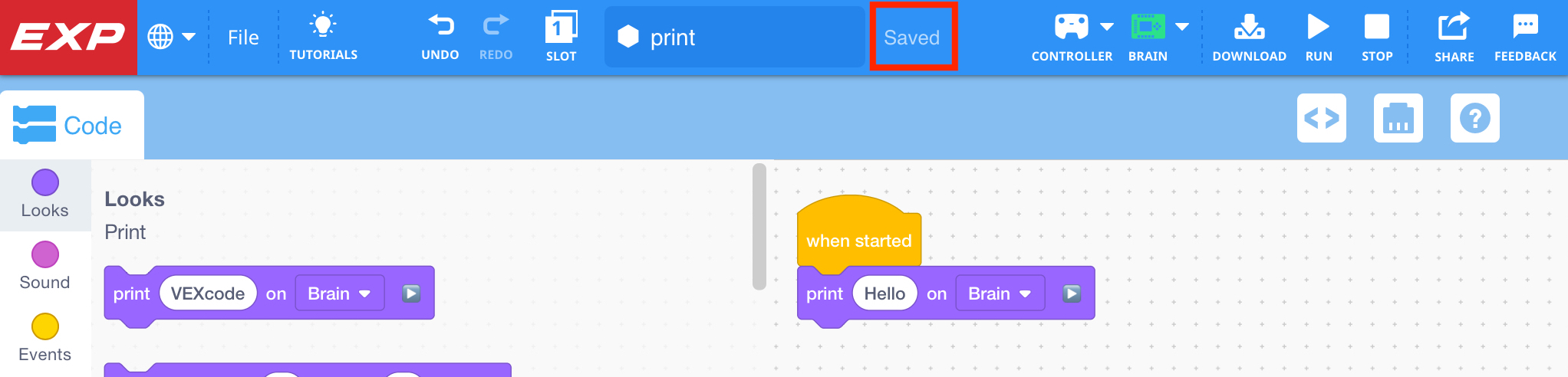
Task: Click the Redo arrow
Action: point(496,26)
